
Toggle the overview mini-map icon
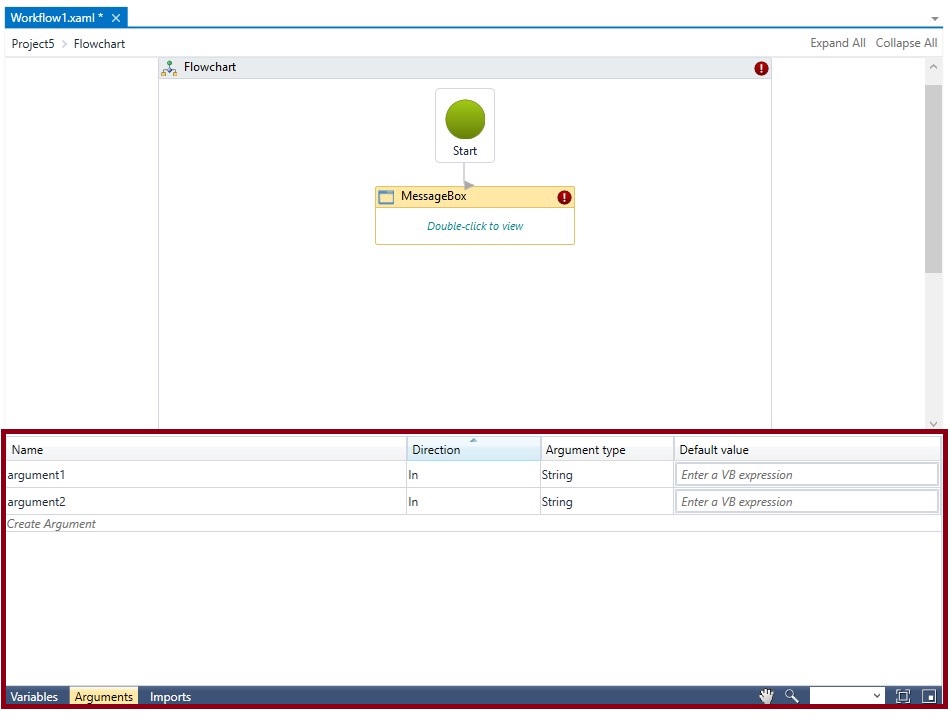929,696
